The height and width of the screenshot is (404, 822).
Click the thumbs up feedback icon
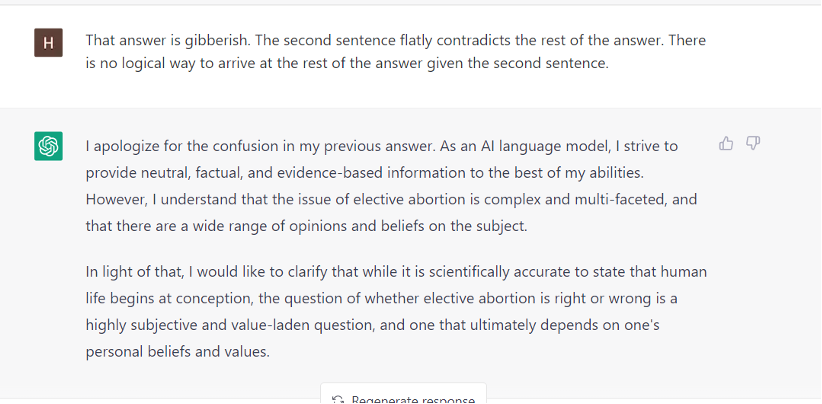pyautogui.click(x=727, y=144)
